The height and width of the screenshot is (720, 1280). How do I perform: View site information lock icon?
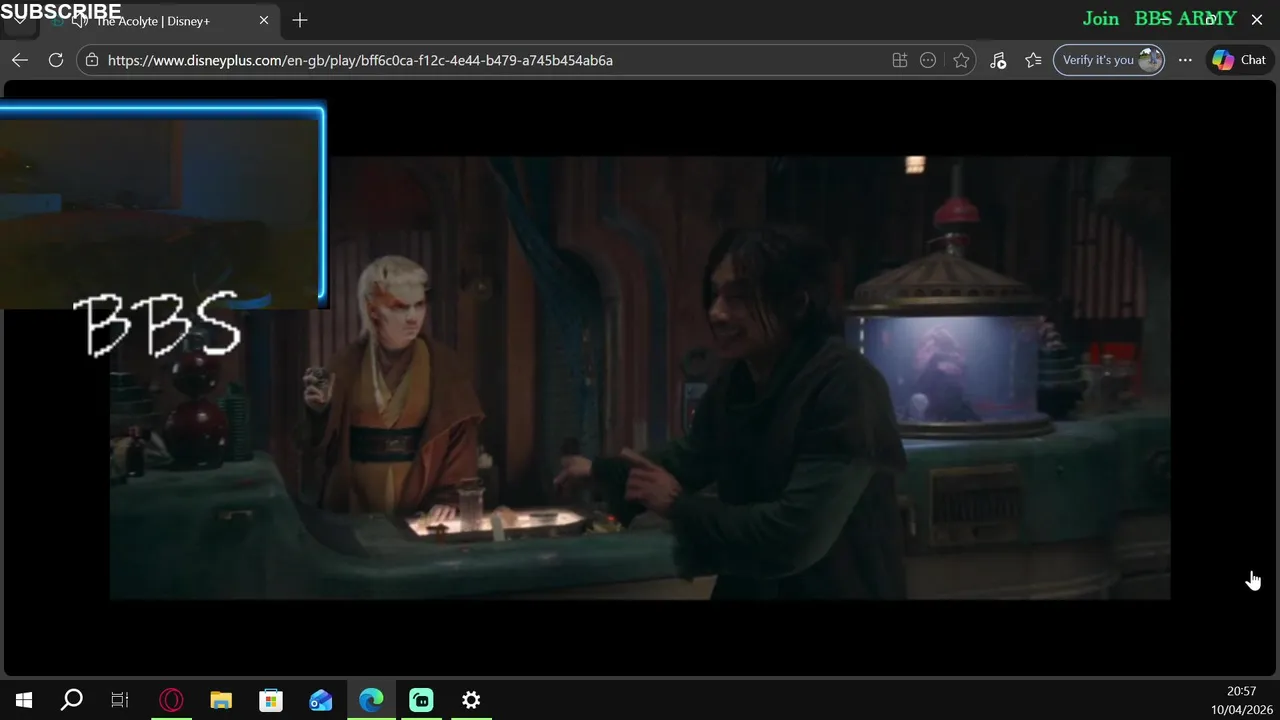coord(92,60)
